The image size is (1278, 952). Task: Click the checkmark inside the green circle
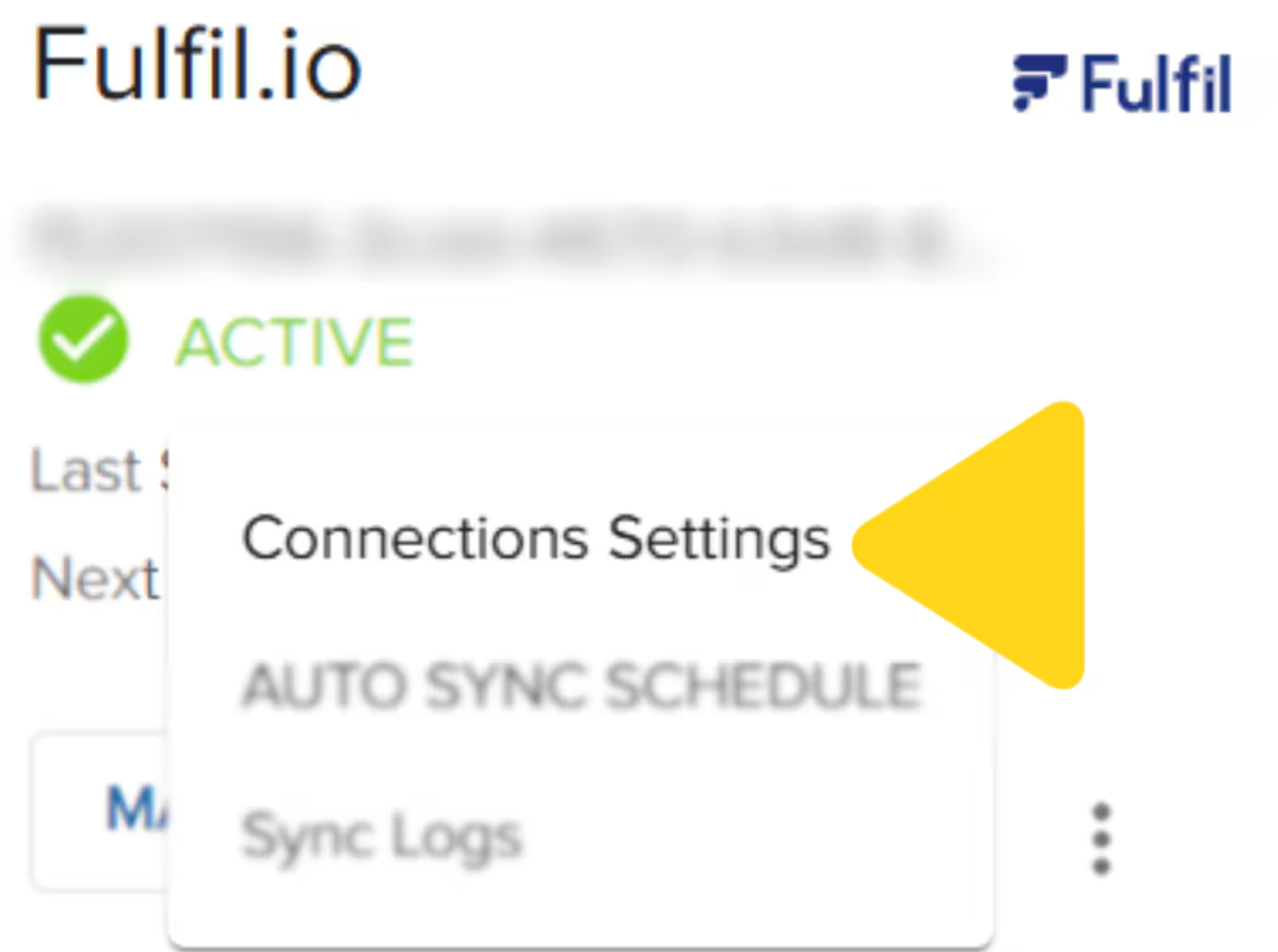tap(82, 341)
